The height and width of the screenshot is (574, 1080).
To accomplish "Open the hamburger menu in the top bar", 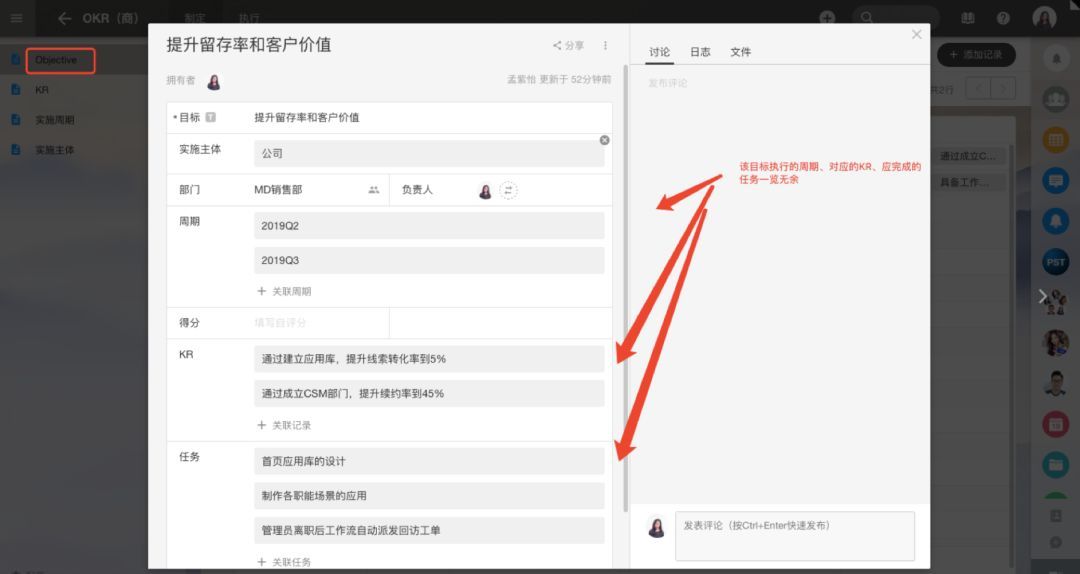I will [x=17, y=18].
